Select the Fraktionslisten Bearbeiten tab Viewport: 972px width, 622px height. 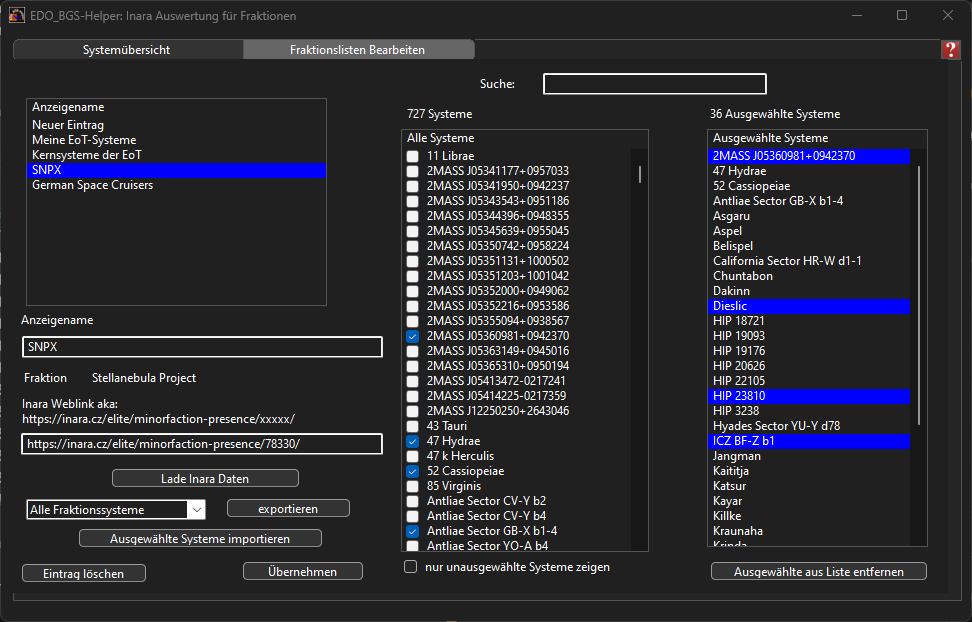pyautogui.click(x=357, y=50)
